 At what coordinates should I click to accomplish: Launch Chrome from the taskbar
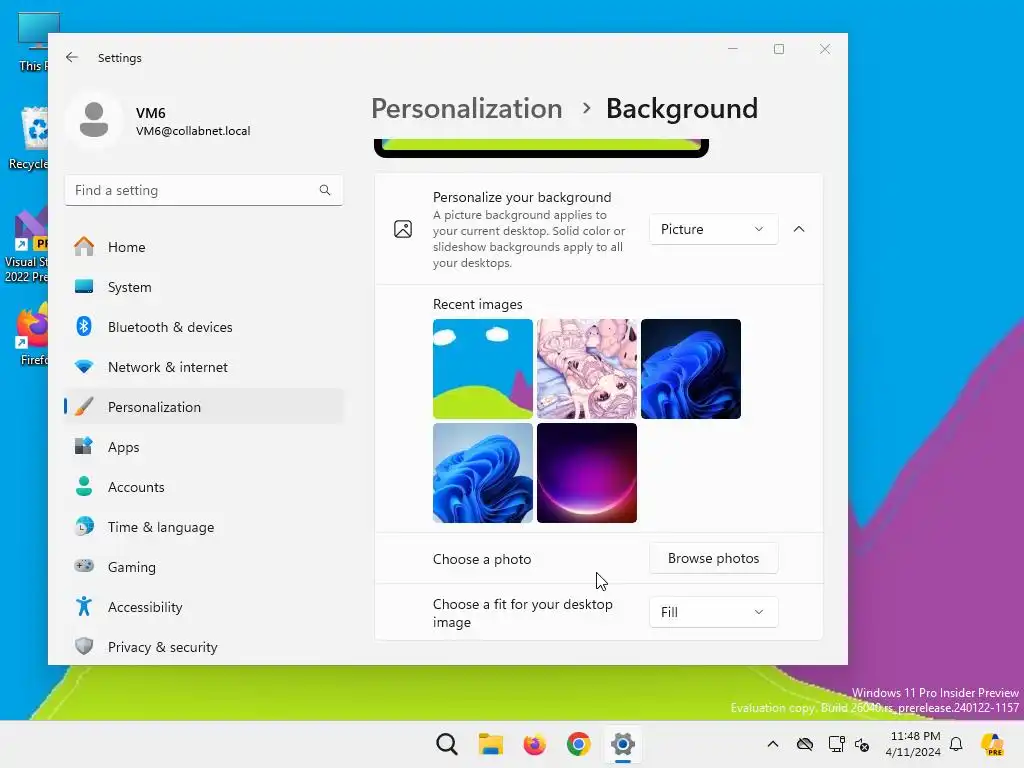578,744
